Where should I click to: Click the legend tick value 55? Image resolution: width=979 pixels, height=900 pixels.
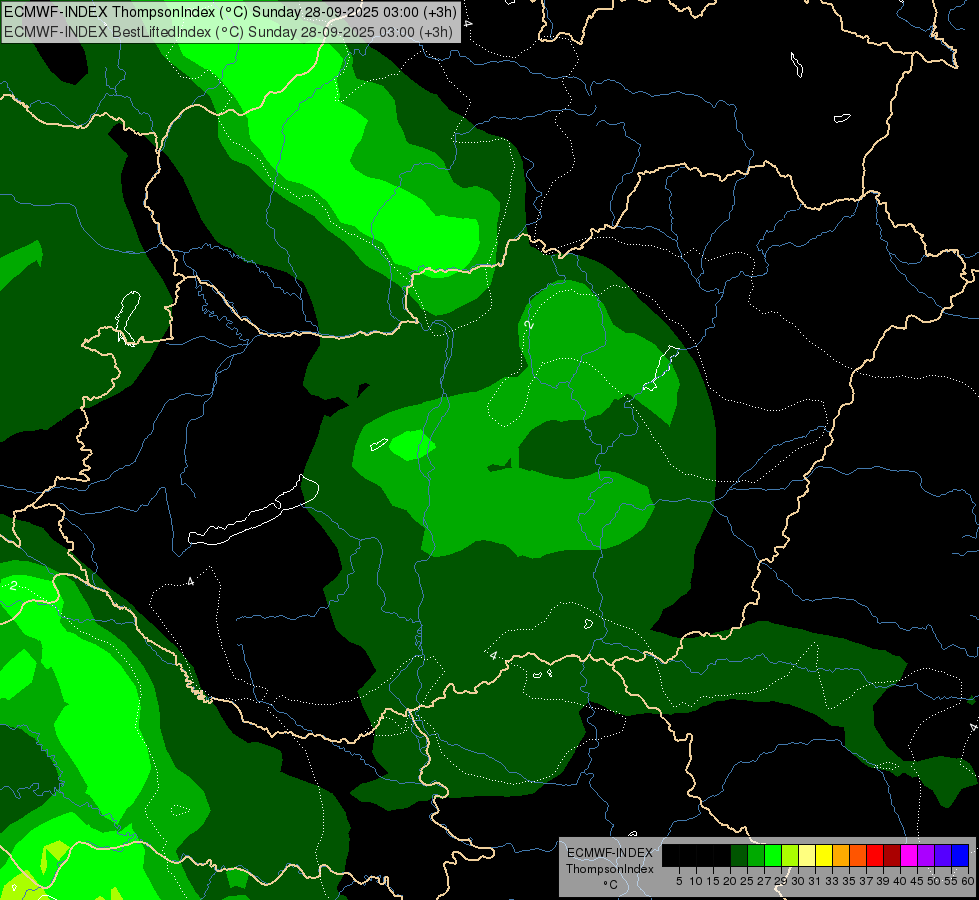point(951,881)
